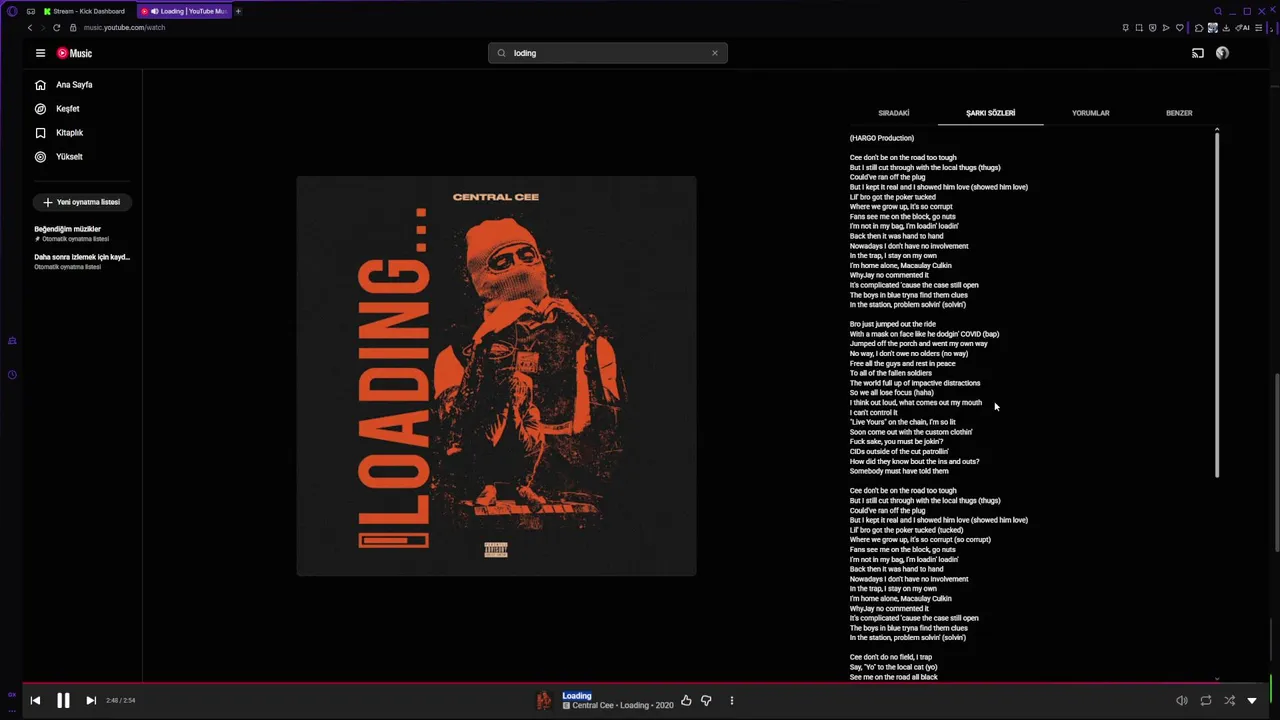This screenshot has width=1280, height=720.
Task: Click lyric line "I'm home alone, Macaulay Culkin" first verse
Action: coord(900,266)
